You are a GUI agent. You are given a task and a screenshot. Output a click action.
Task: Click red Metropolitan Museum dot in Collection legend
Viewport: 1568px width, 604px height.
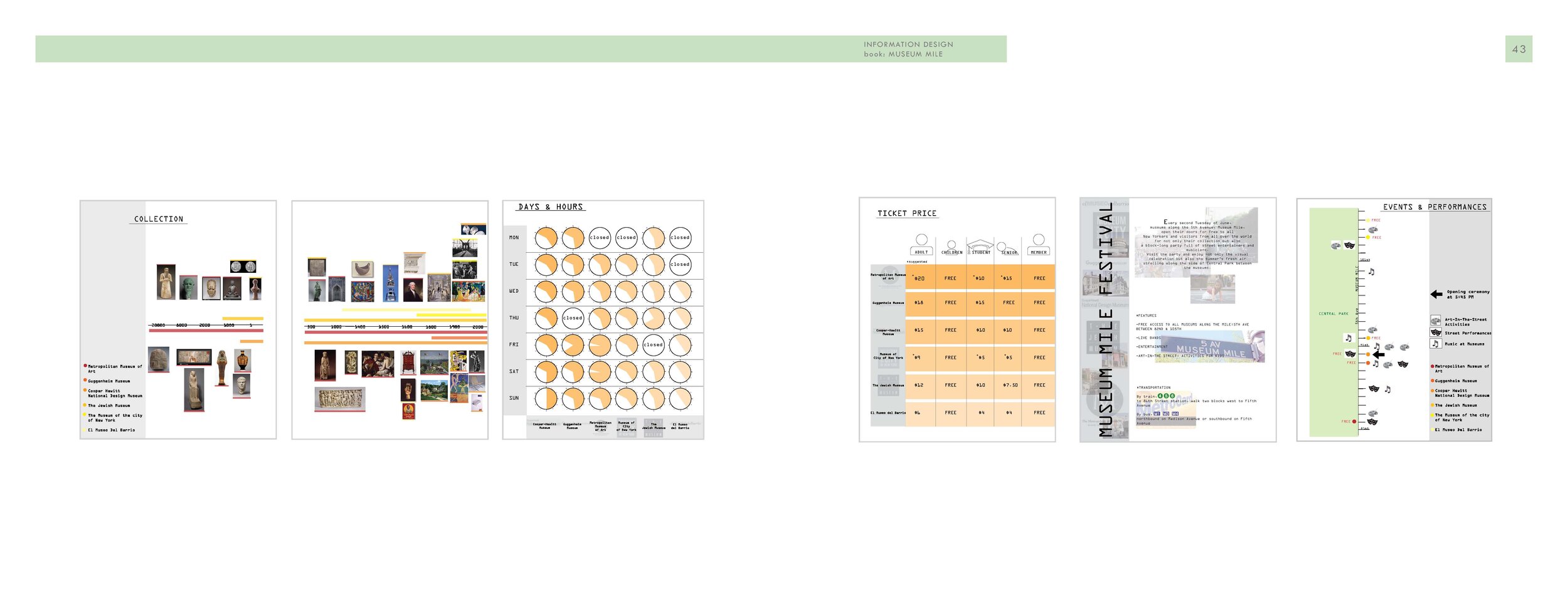(85, 365)
